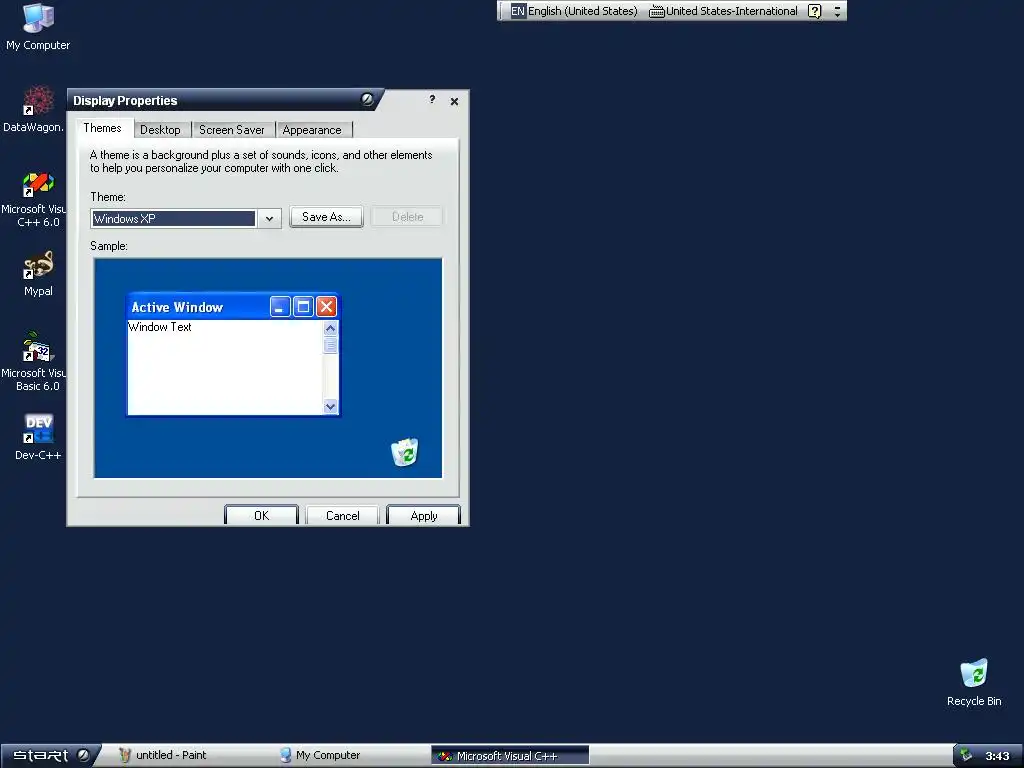
Task: Click the help question mark in Display Properties
Action: point(432,100)
